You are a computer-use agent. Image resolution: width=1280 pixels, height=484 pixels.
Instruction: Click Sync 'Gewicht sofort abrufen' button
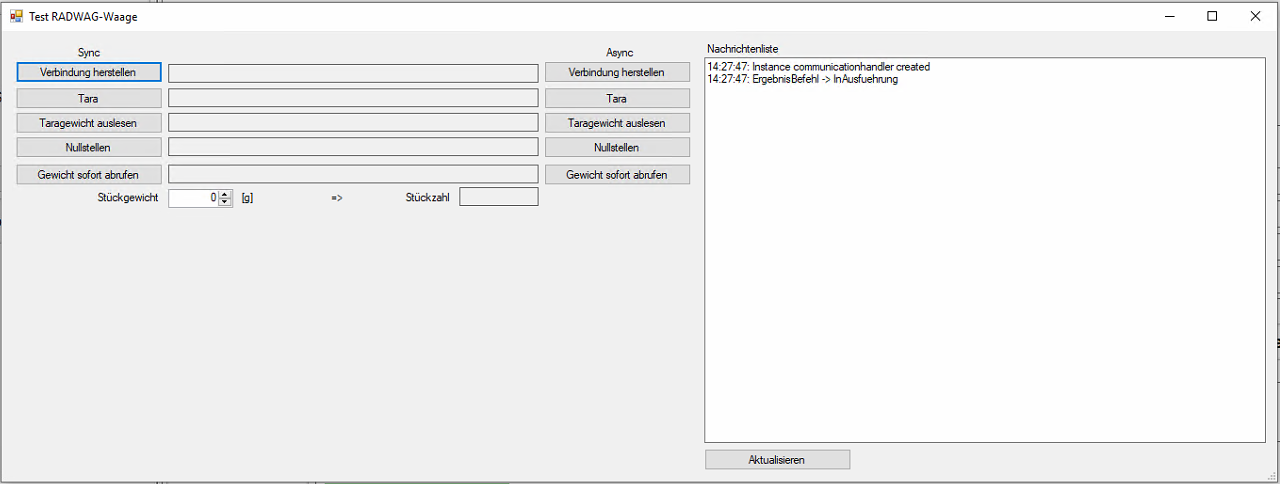[x=89, y=174]
